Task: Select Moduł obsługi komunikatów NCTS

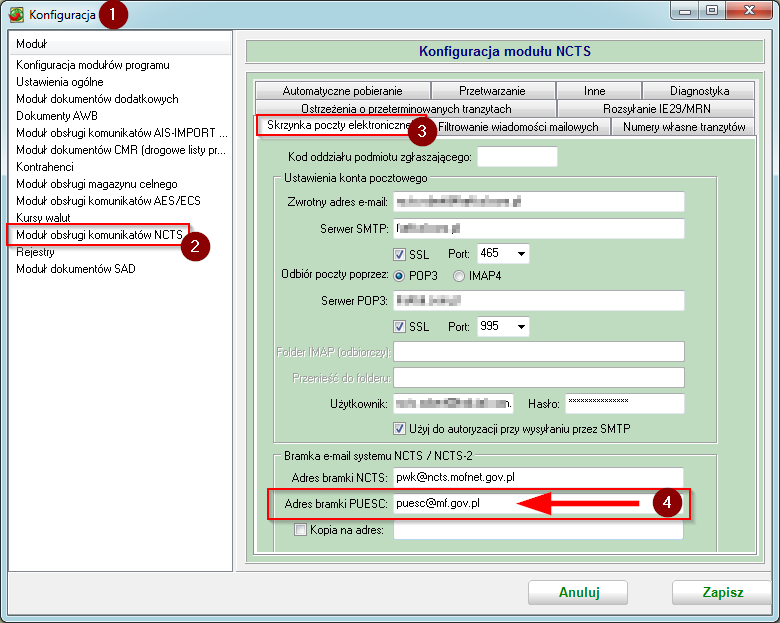Action: point(99,234)
